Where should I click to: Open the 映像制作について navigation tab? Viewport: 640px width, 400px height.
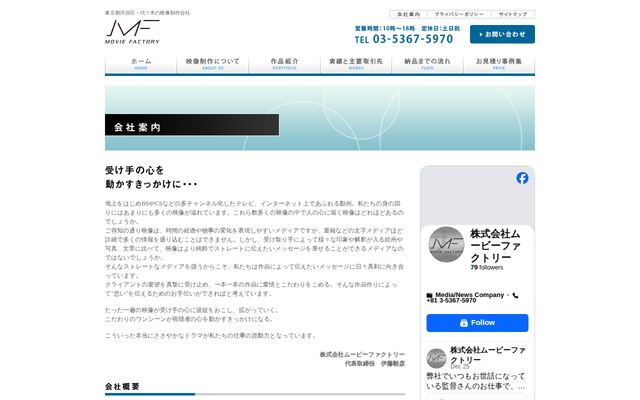pyautogui.click(x=213, y=64)
